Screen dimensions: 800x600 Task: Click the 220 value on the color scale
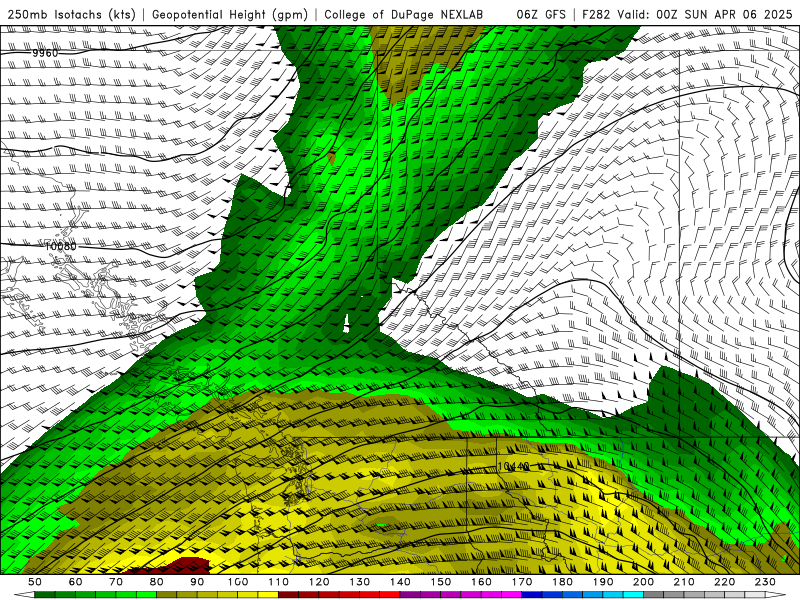(724, 582)
